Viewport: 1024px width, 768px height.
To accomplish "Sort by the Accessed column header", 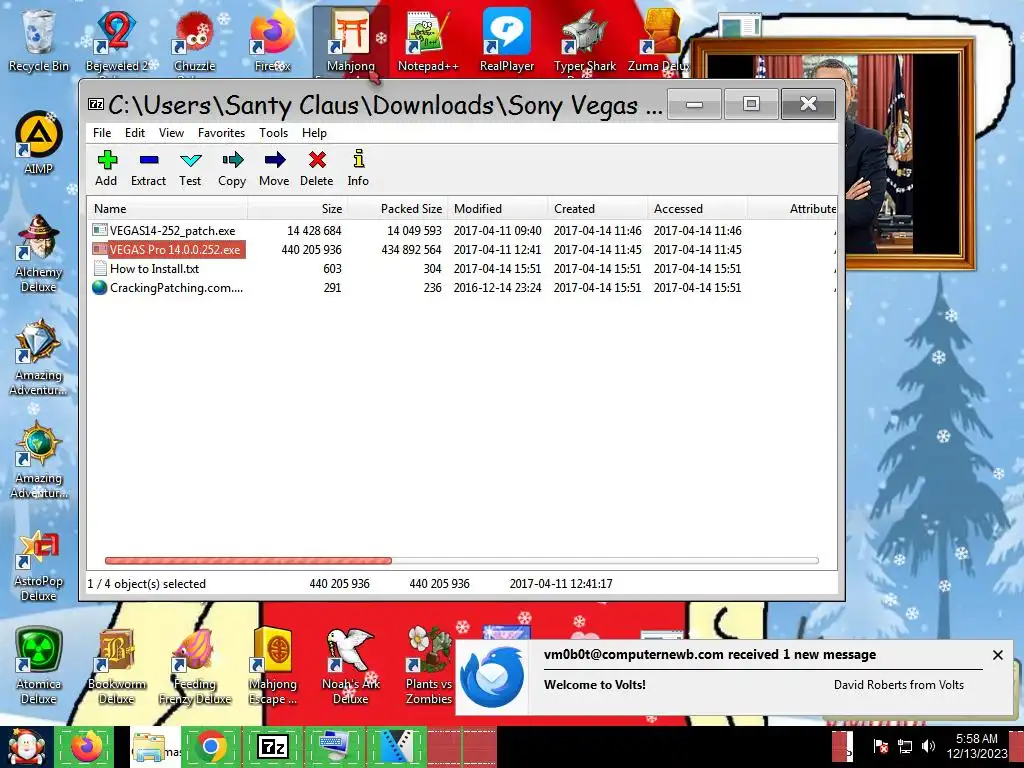I will coord(697,209).
